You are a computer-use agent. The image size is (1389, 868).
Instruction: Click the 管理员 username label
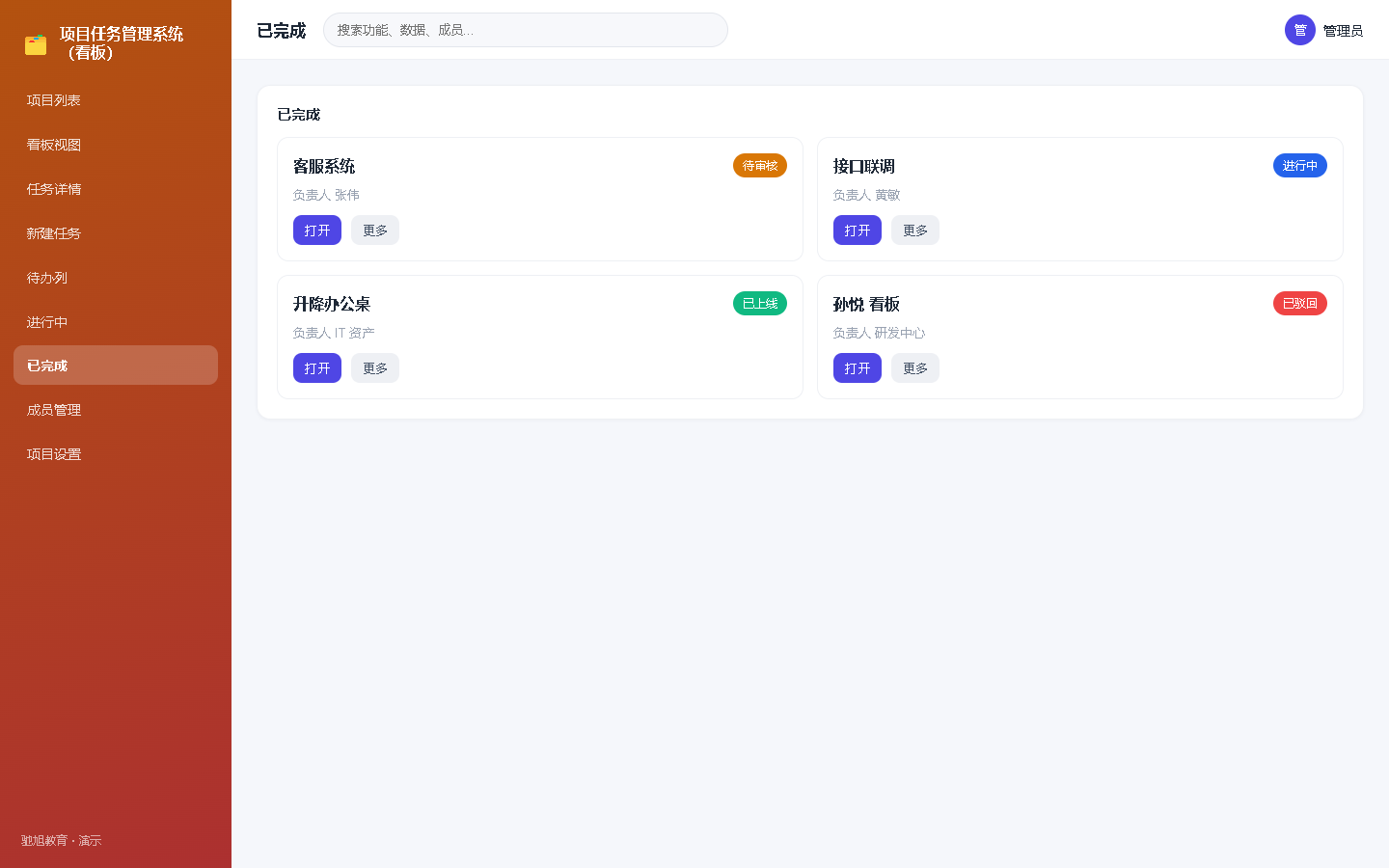[1343, 31]
